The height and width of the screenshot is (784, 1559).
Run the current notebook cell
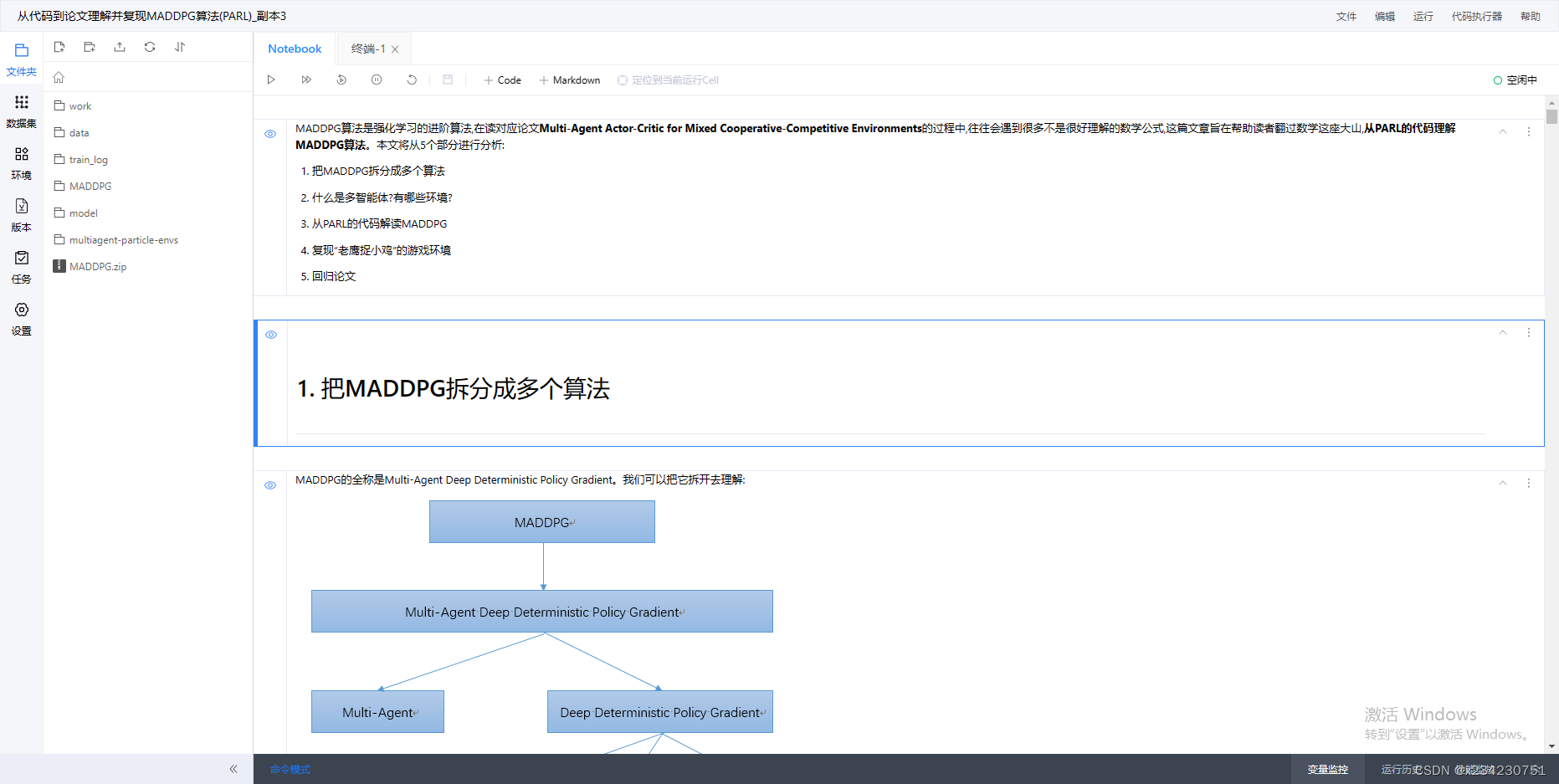pos(271,79)
